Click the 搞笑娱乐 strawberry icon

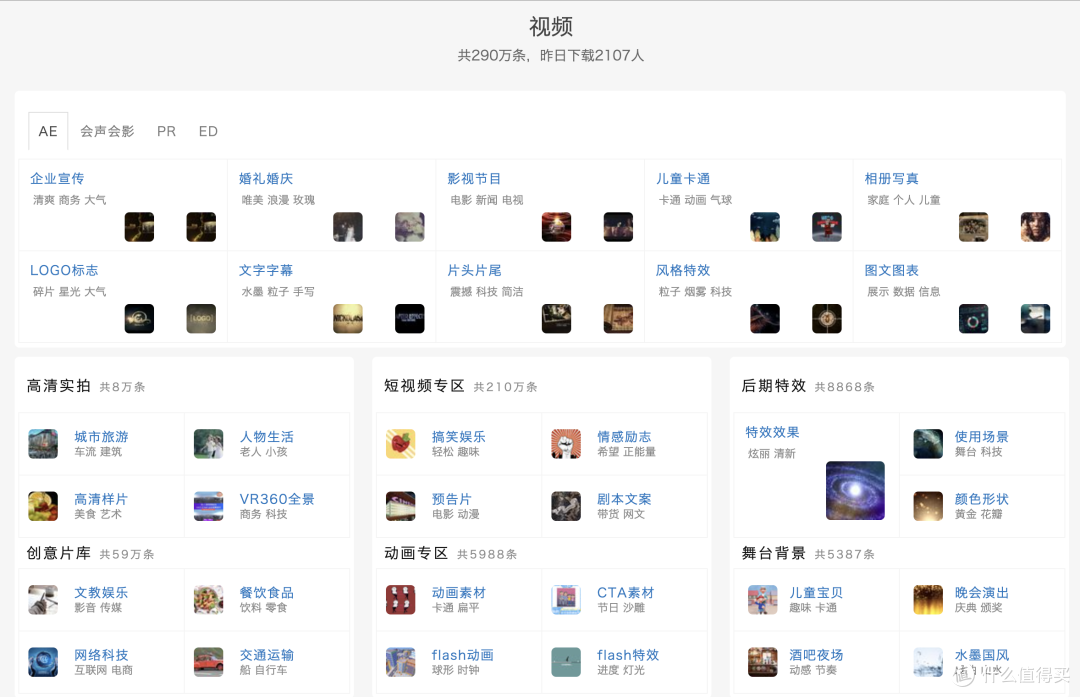pos(400,444)
